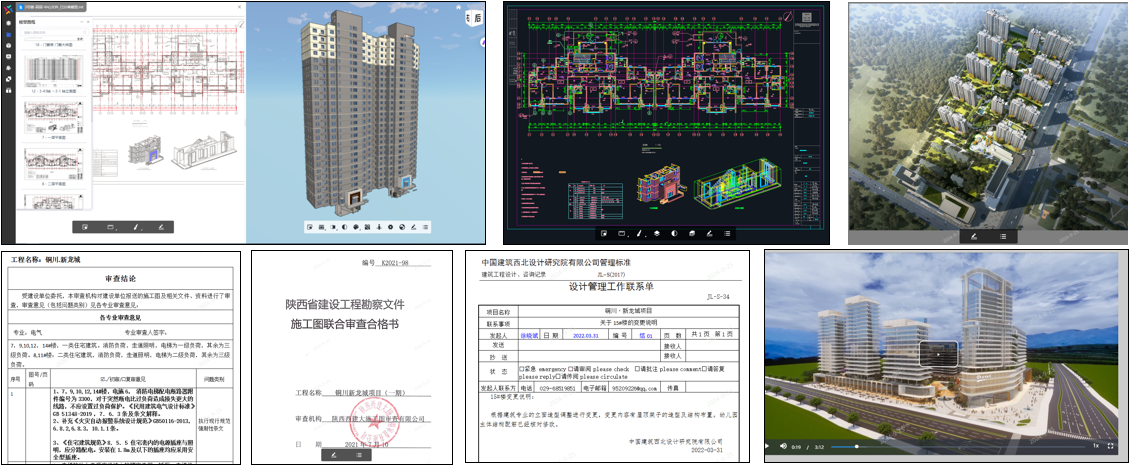The width and height of the screenshot is (1129, 466).
Task: Click the 3D cube icon in the CAD viewer toolbar
Action: (692, 233)
